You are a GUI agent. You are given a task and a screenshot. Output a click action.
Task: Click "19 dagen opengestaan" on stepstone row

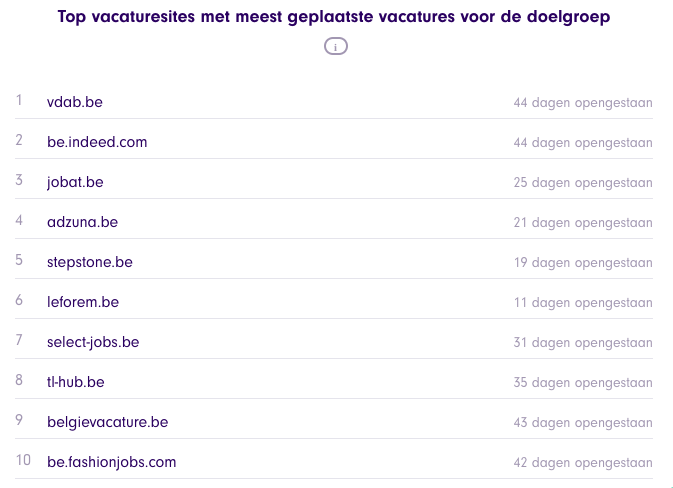[583, 263]
